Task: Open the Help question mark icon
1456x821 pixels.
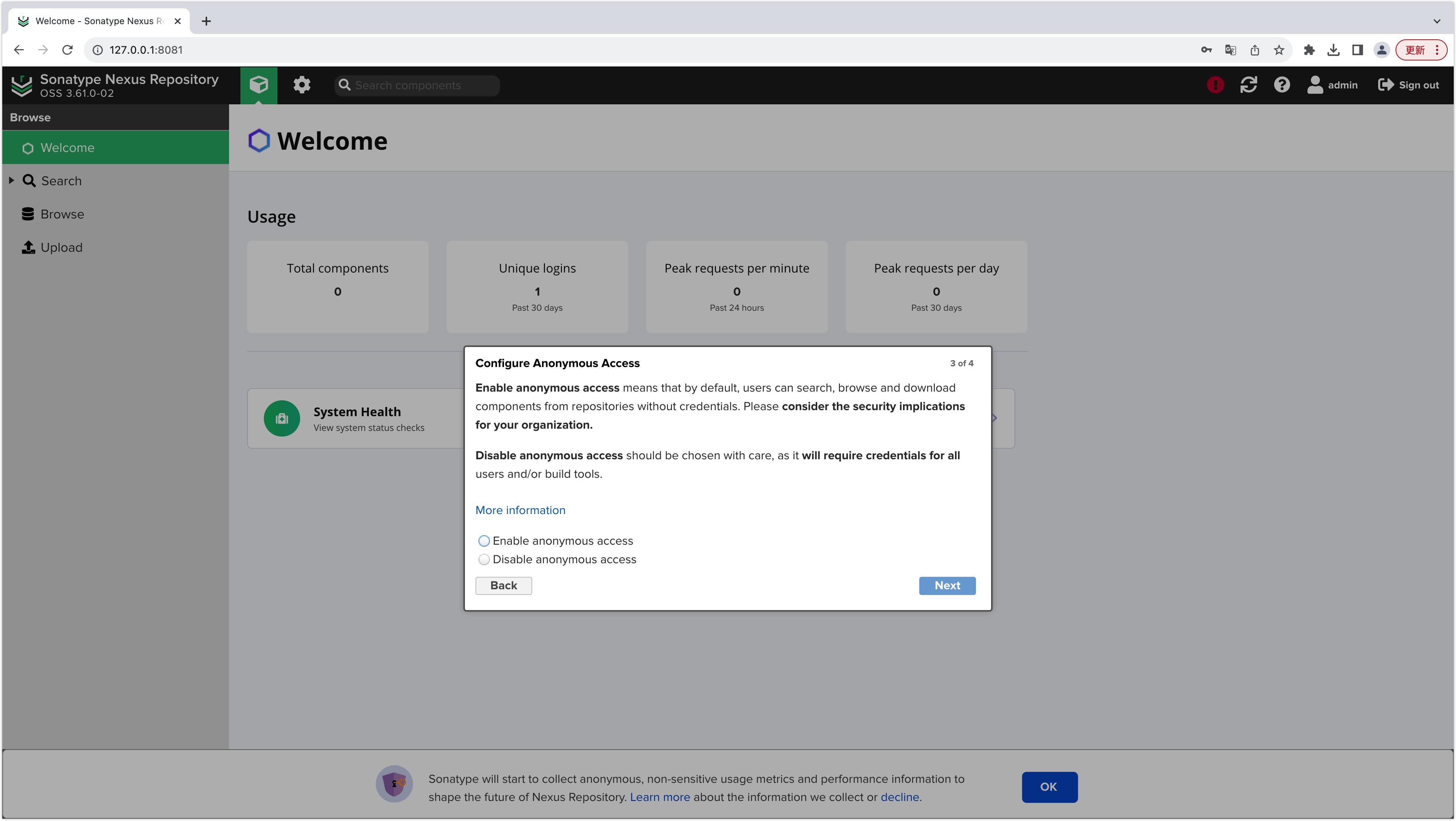Action: pyautogui.click(x=1282, y=85)
